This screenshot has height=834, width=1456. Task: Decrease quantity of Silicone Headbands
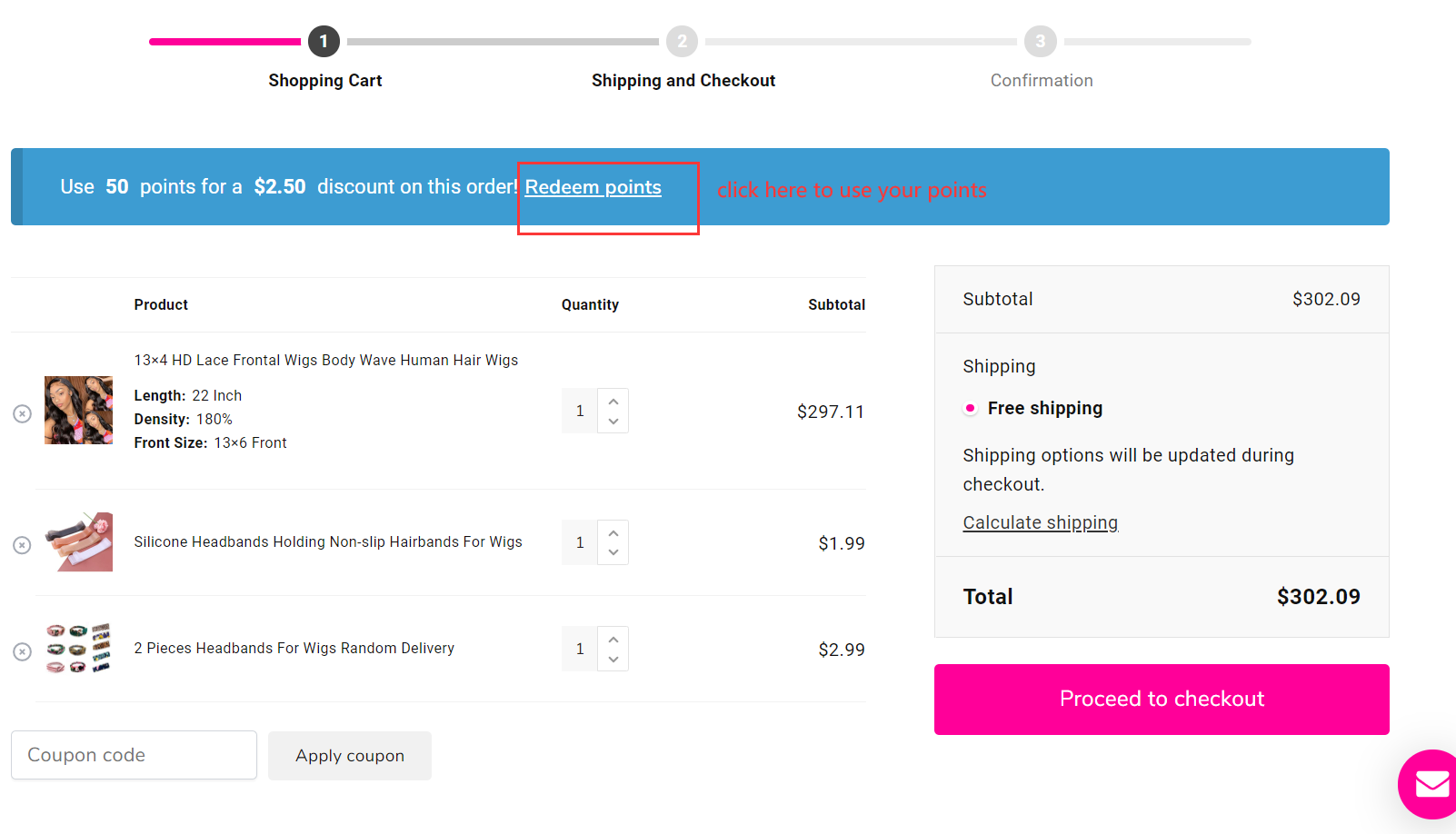pos(613,552)
